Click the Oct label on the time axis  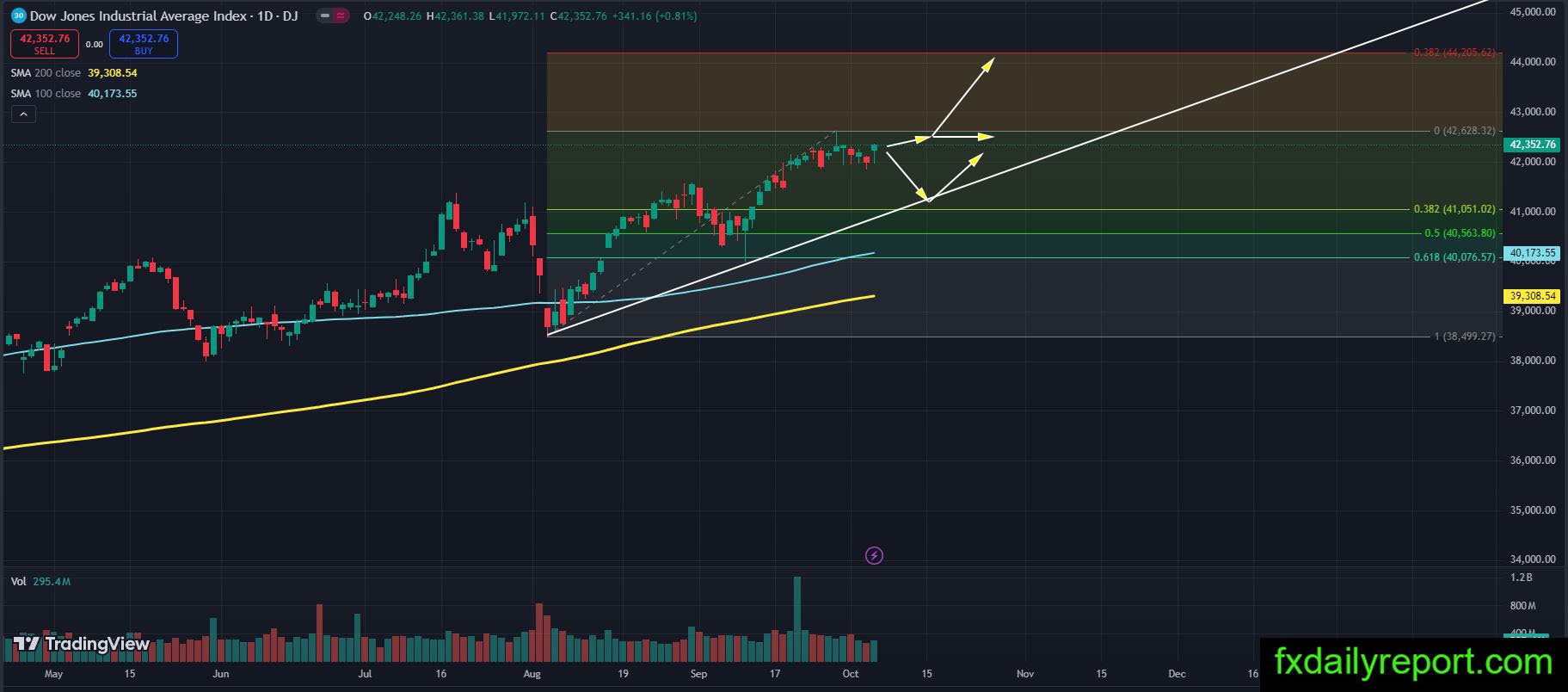(x=851, y=674)
